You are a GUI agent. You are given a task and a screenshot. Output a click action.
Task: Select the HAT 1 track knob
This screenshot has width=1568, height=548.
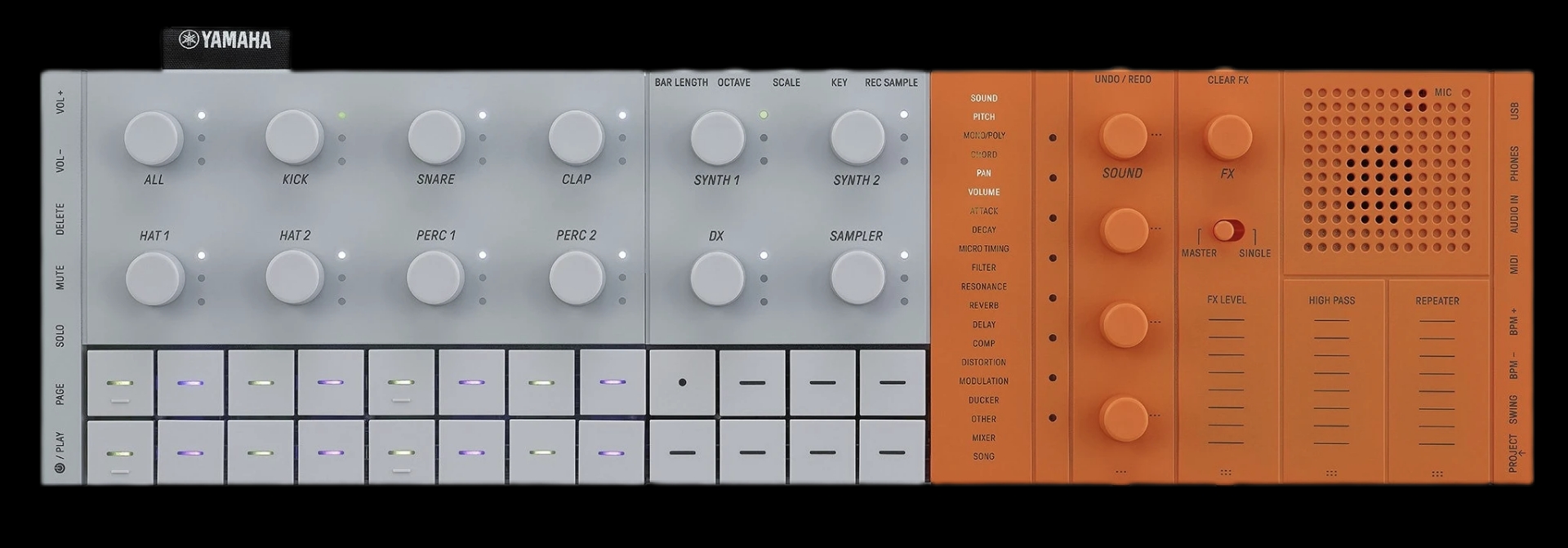click(x=154, y=278)
